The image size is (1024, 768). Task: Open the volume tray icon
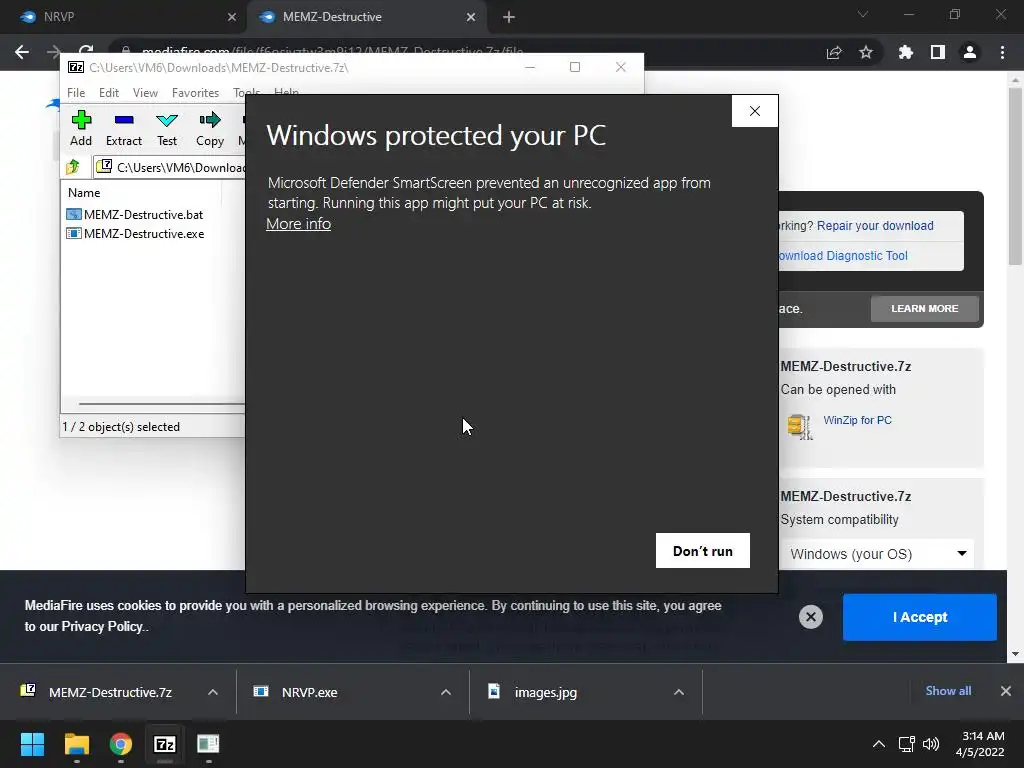pos(931,744)
